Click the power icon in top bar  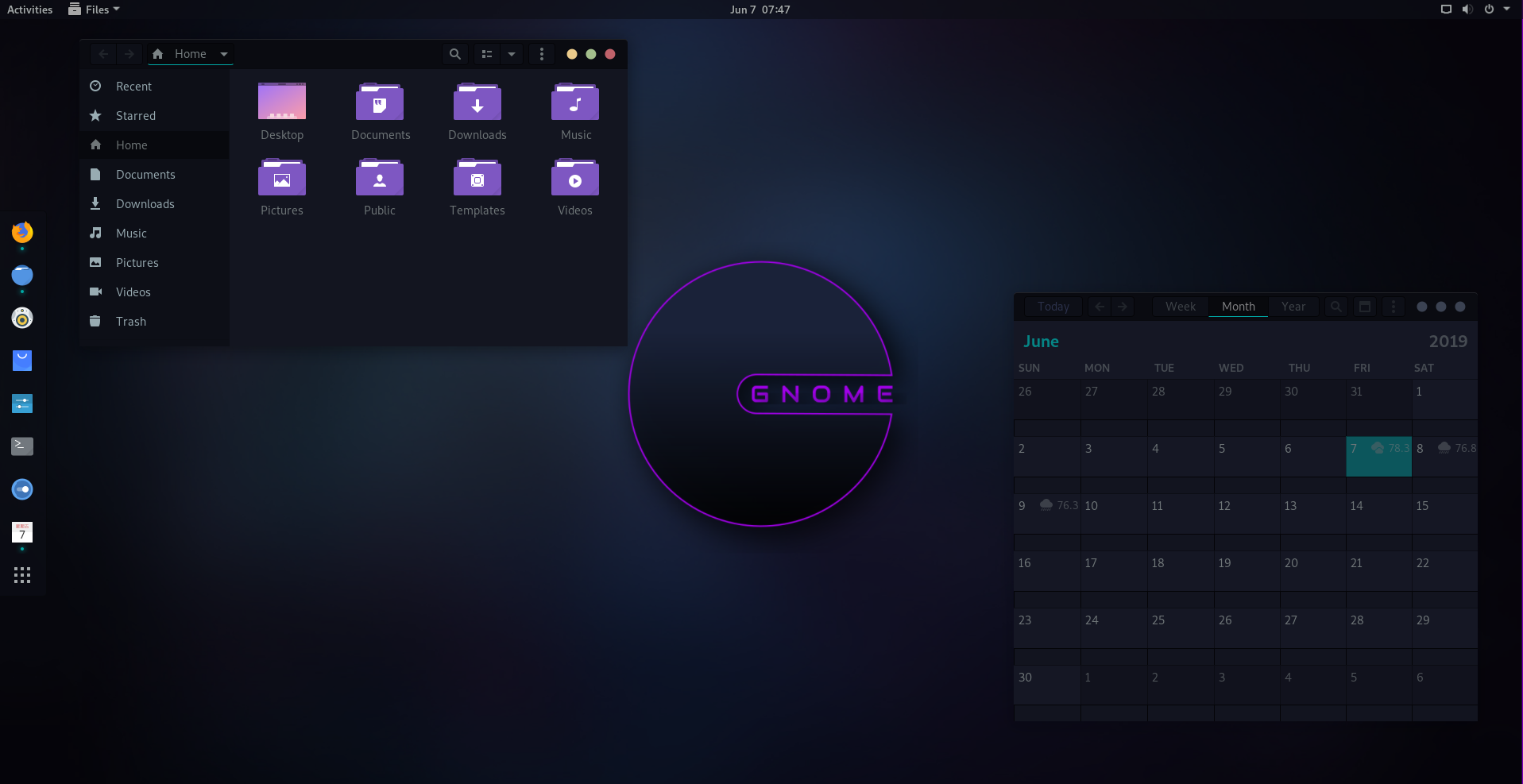pos(1489,10)
